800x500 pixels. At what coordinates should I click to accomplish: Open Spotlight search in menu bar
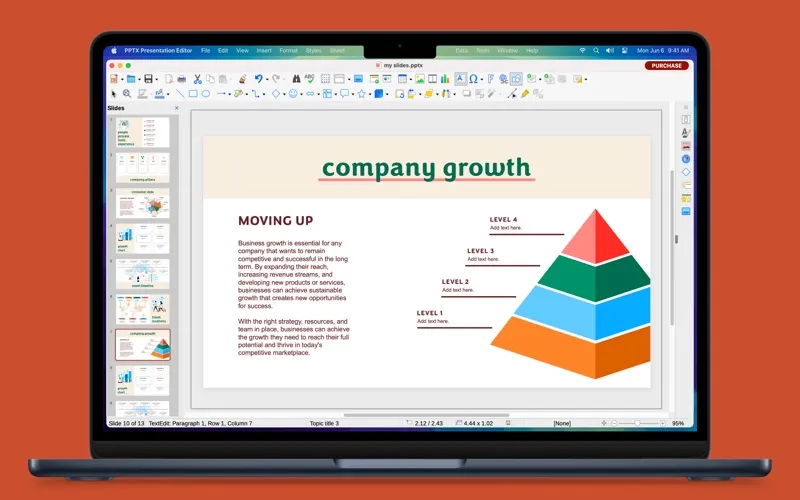(x=596, y=51)
